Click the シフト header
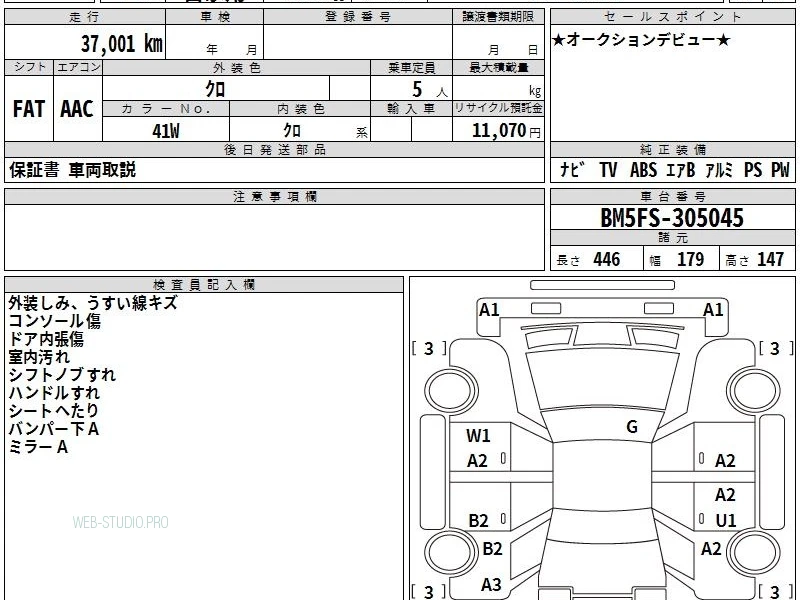Image resolution: width=800 pixels, height=600 pixels. [x=29, y=67]
